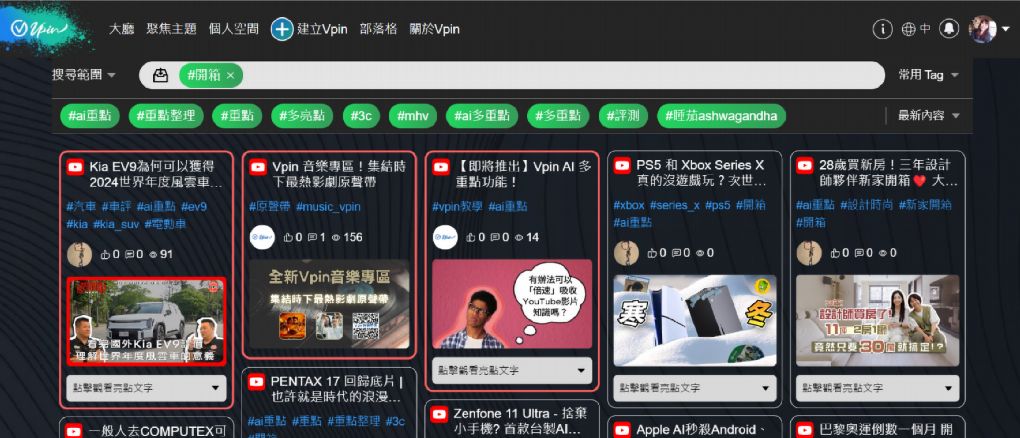The width and height of the screenshot is (1020, 438).
Task: Like the Vpin 音樂專區 card thumbs-up
Action: coord(289,238)
